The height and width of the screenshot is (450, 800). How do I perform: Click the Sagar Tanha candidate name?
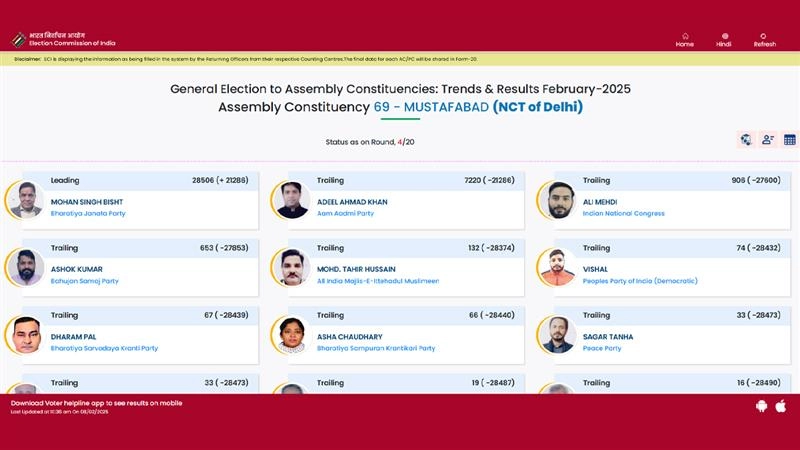tap(607, 337)
